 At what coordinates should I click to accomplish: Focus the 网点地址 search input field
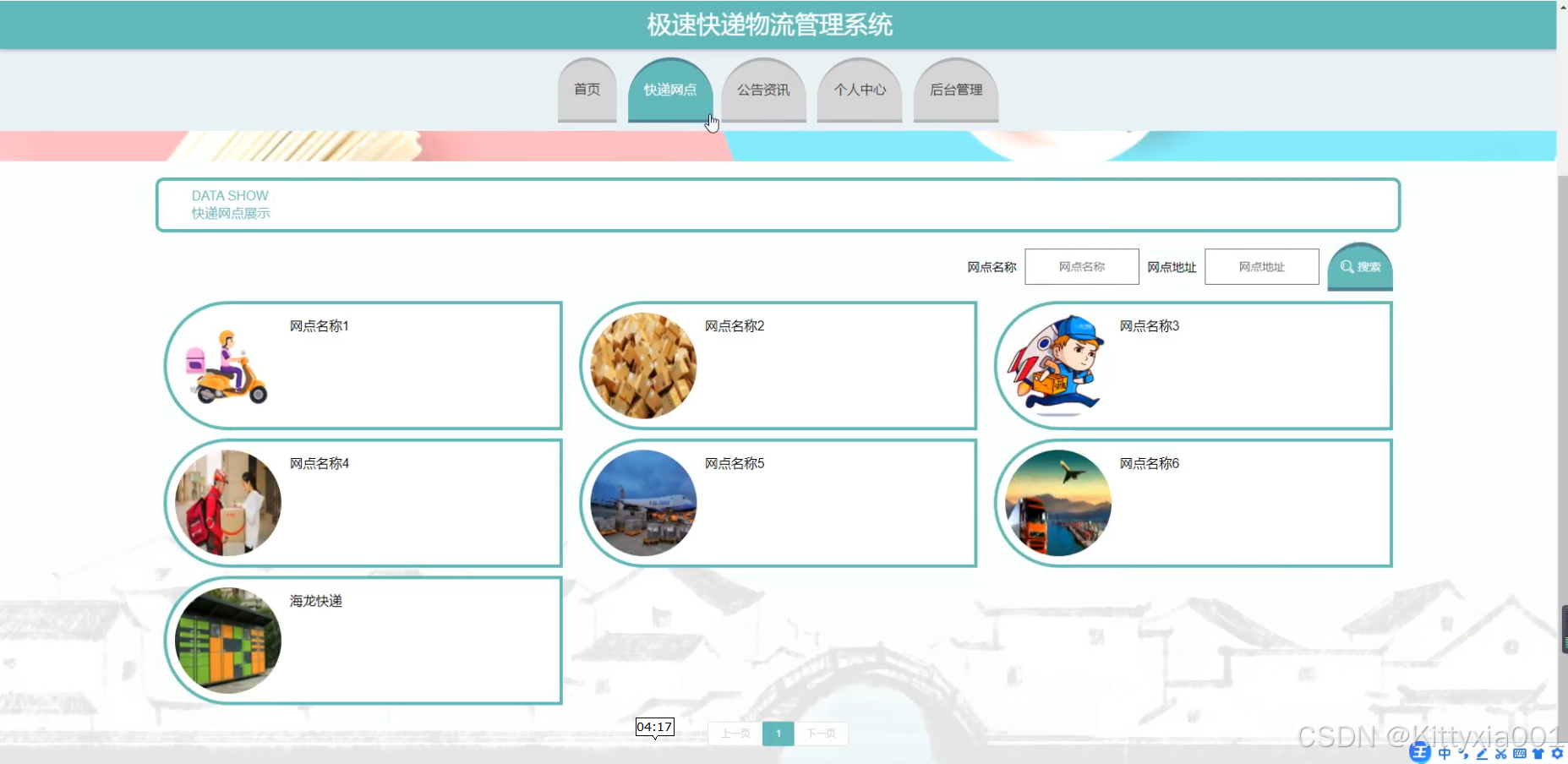click(x=1262, y=266)
